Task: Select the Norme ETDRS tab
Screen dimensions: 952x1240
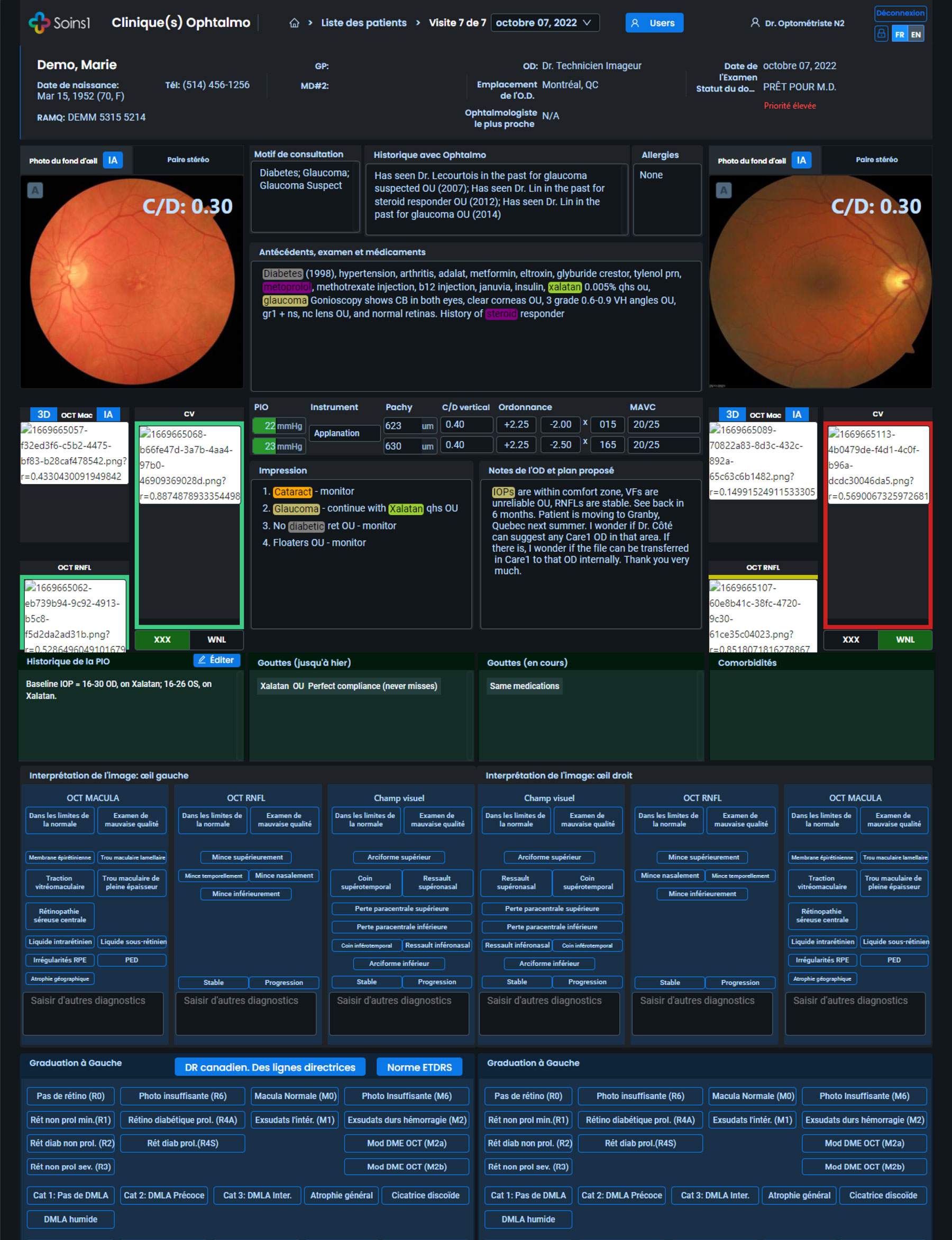Action: pyautogui.click(x=419, y=1067)
